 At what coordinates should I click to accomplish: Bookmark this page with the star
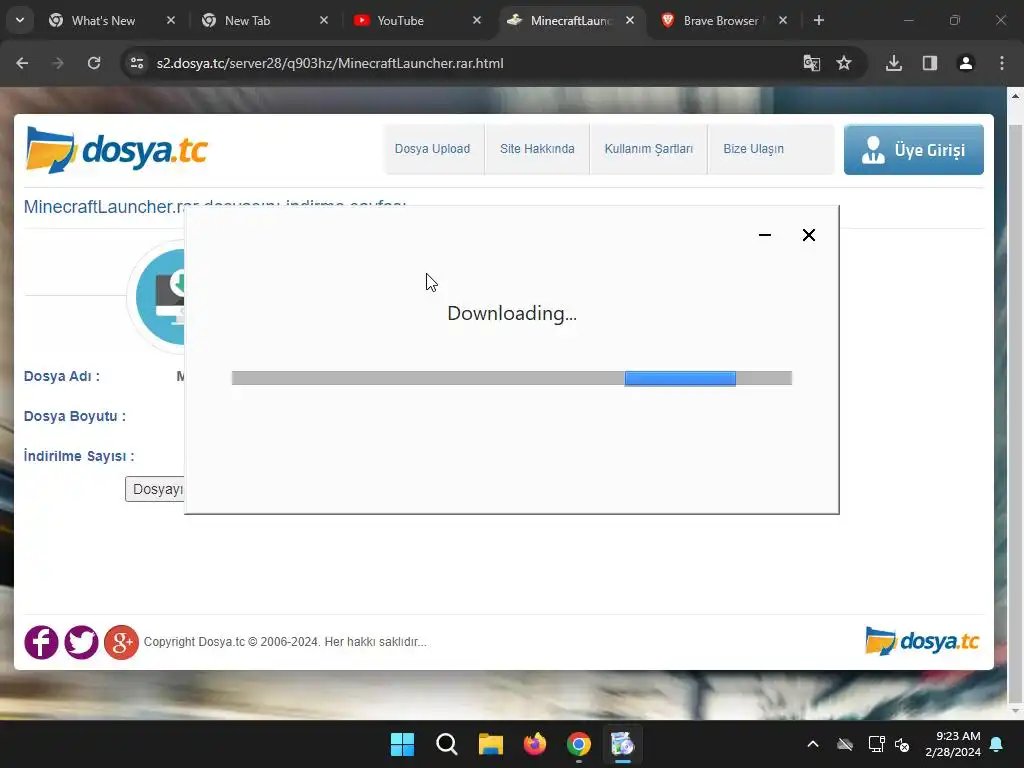tap(844, 63)
